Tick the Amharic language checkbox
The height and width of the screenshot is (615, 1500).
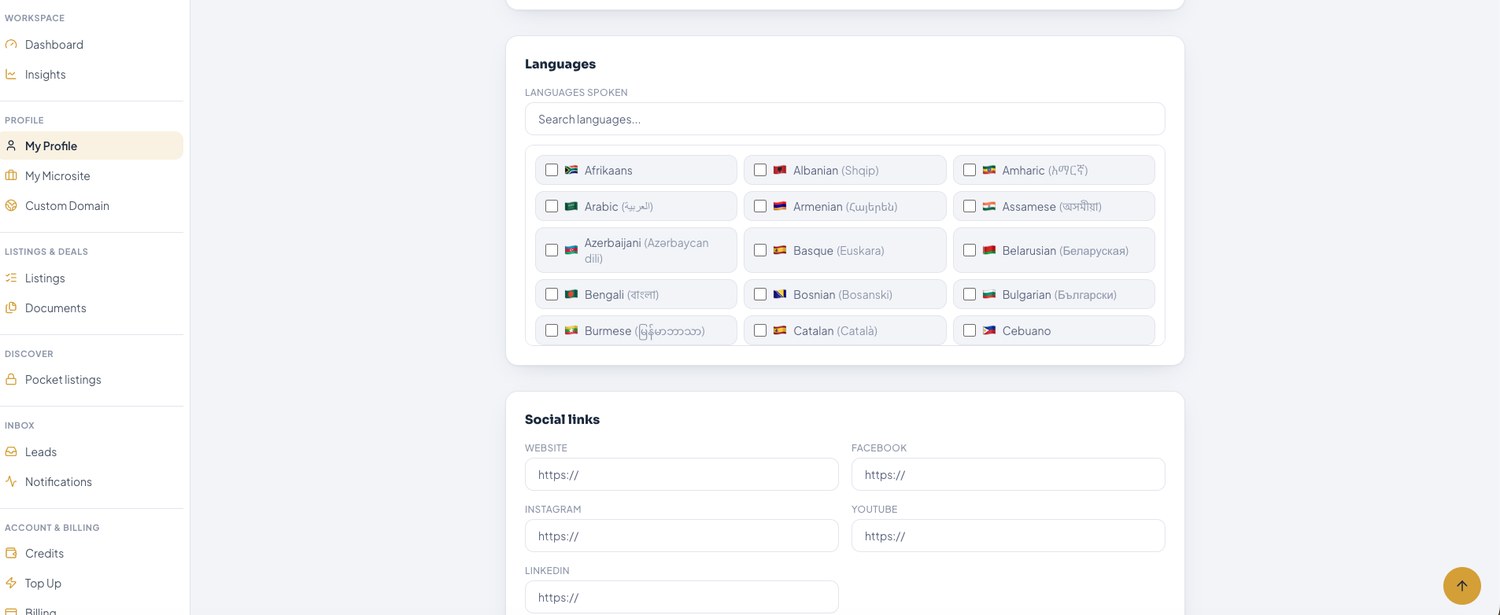(x=969, y=170)
